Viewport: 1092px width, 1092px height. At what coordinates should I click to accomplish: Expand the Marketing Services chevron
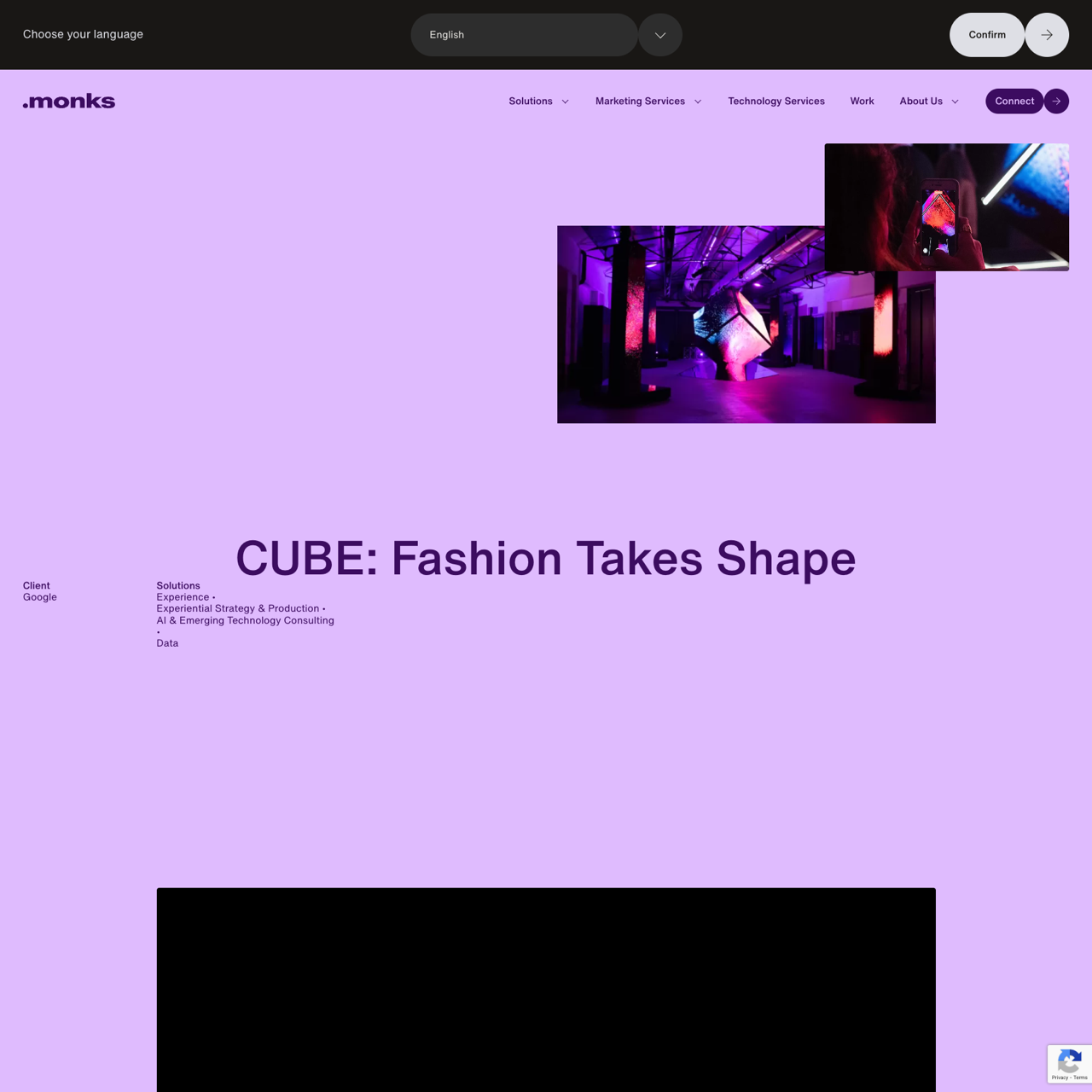[x=698, y=102]
